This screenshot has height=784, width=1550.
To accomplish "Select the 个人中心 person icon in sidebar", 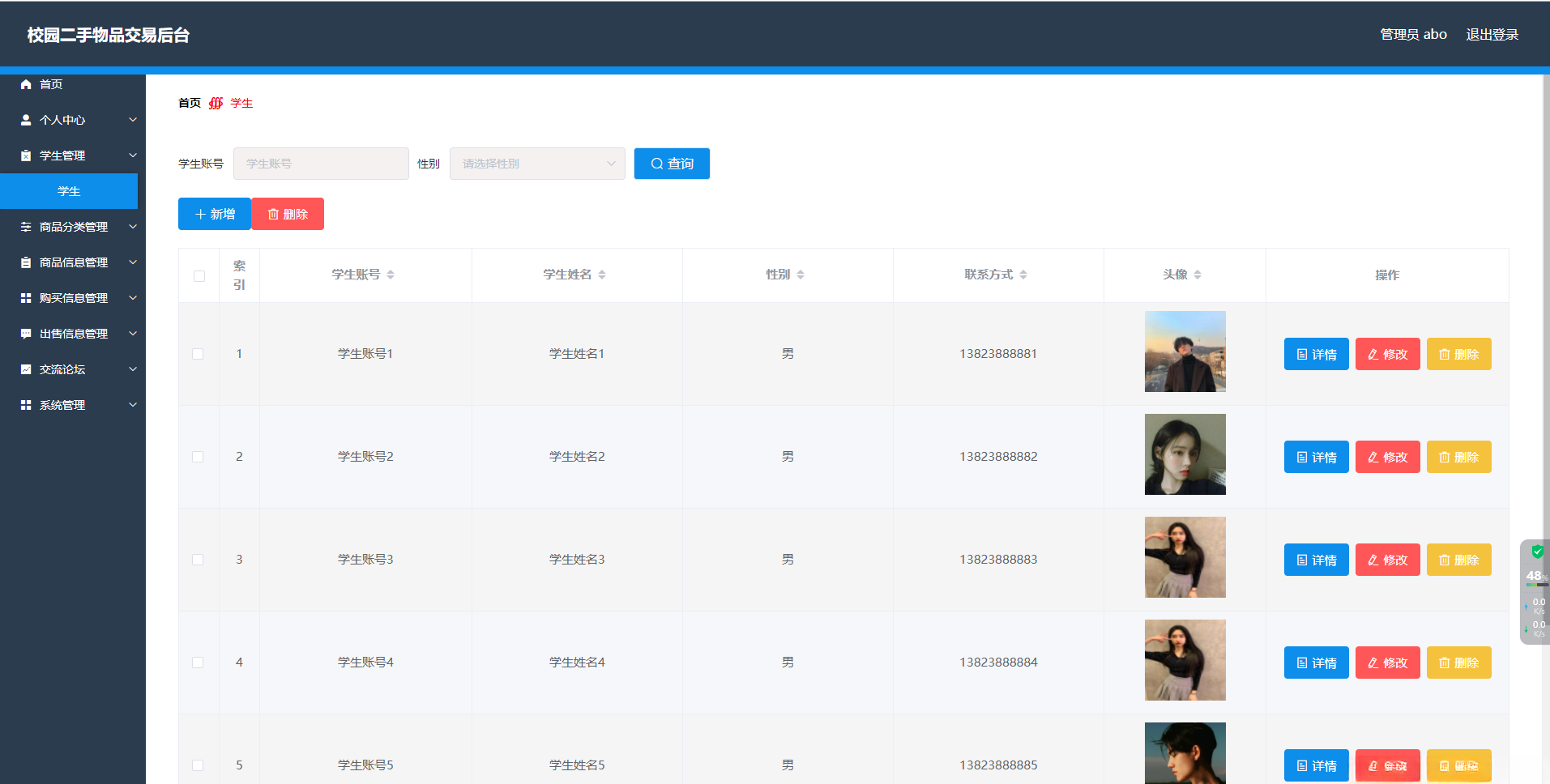I will click(x=25, y=119).
